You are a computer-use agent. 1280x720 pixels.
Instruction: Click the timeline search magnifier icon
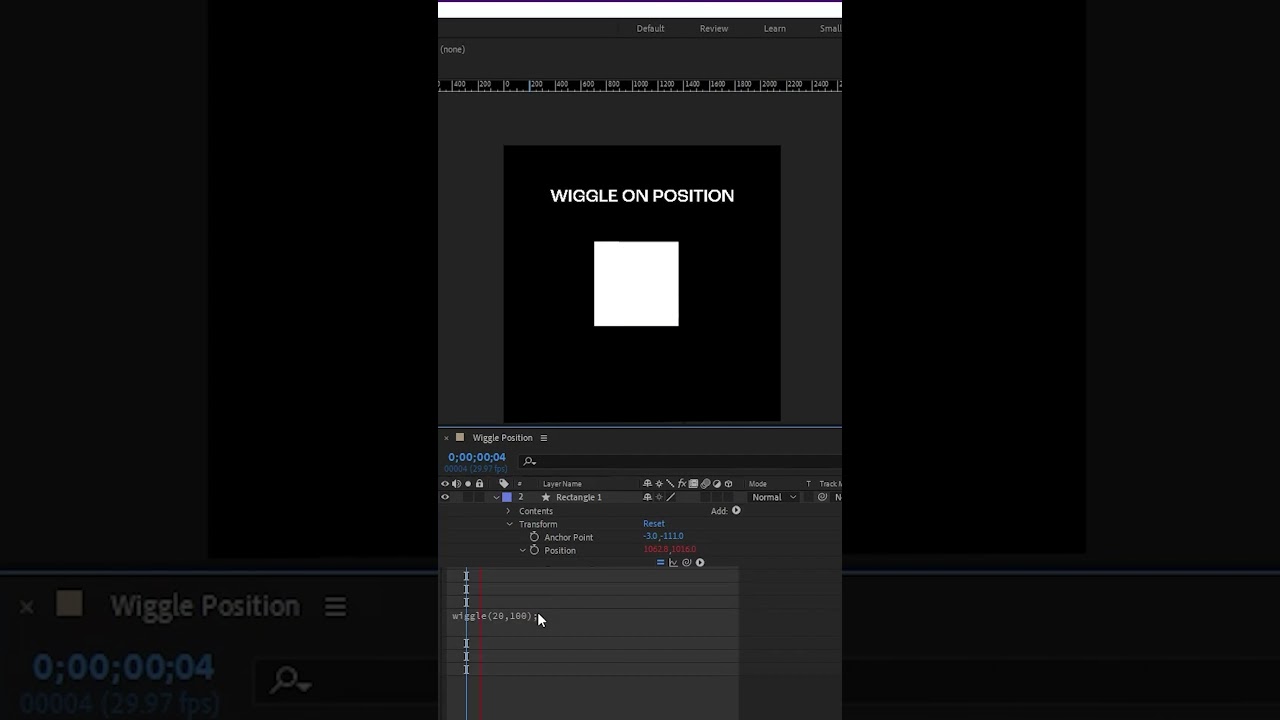pos(529,461)
